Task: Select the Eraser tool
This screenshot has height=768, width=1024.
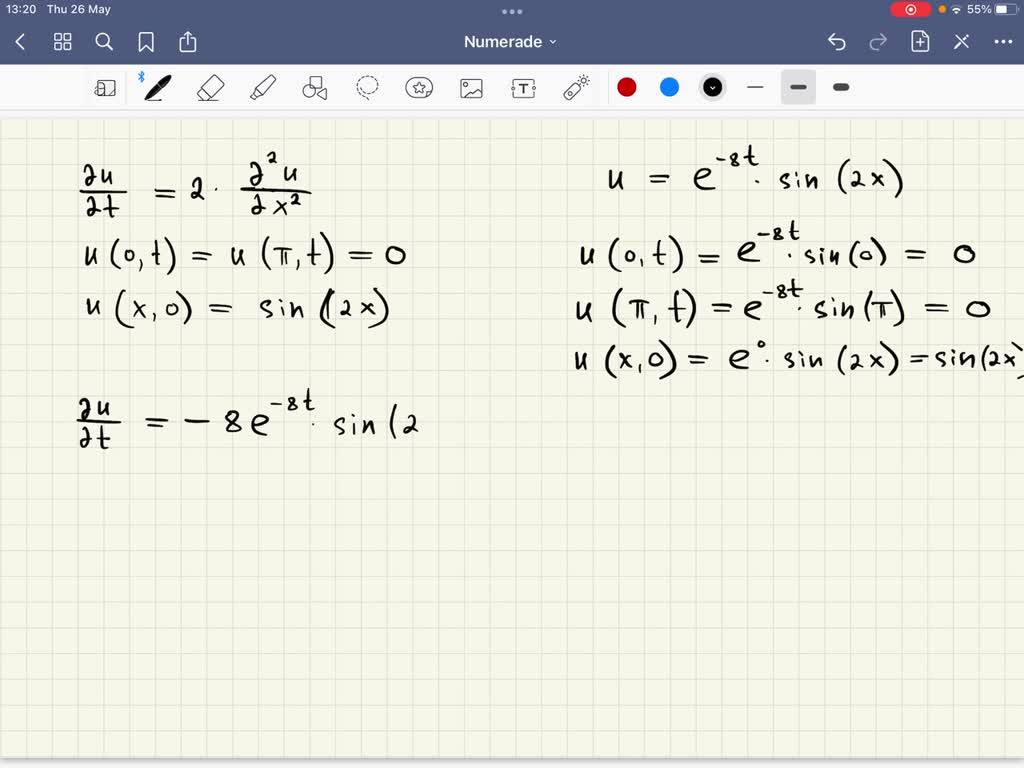Action: [x=210, y=88]
